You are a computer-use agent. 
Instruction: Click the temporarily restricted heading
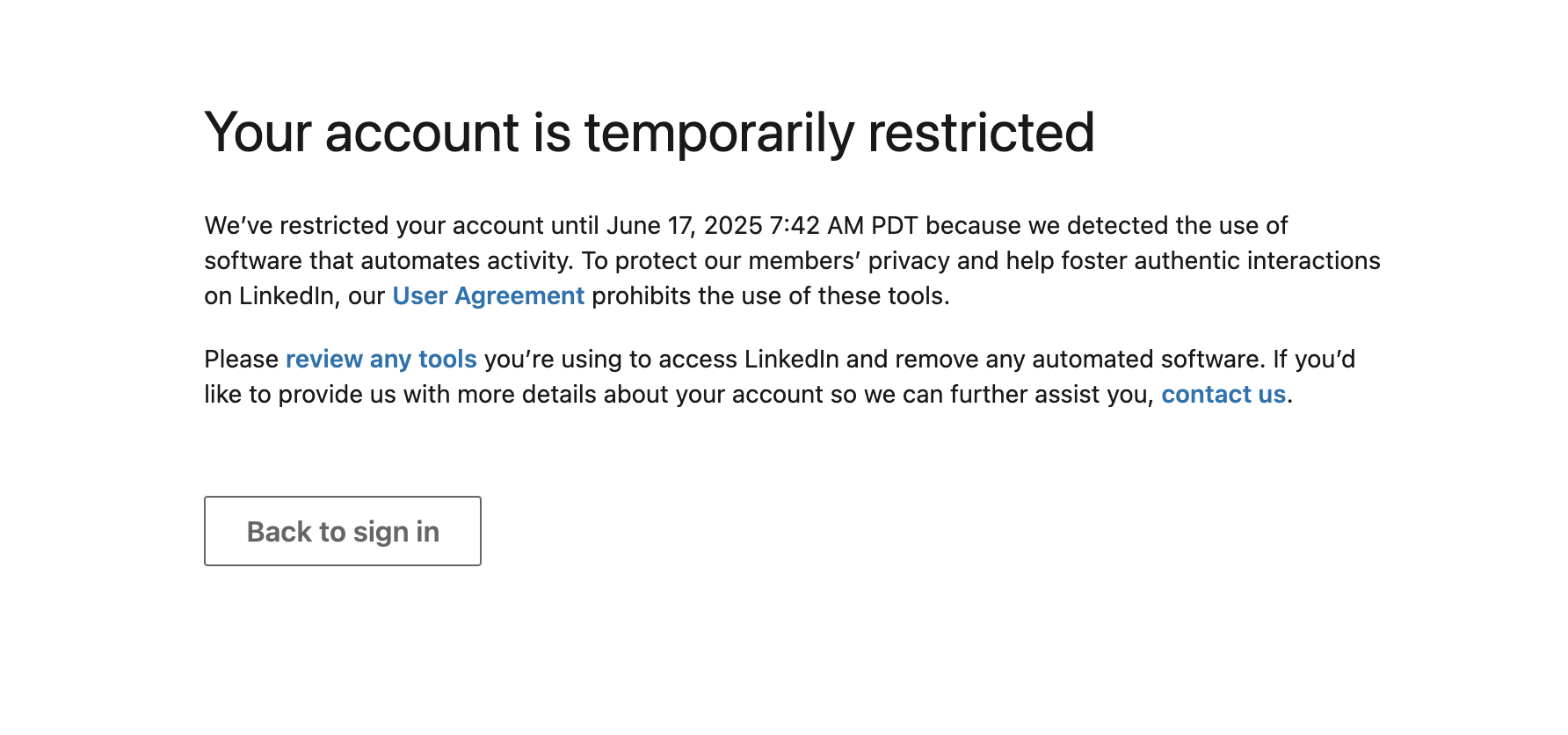pos(650,134)
